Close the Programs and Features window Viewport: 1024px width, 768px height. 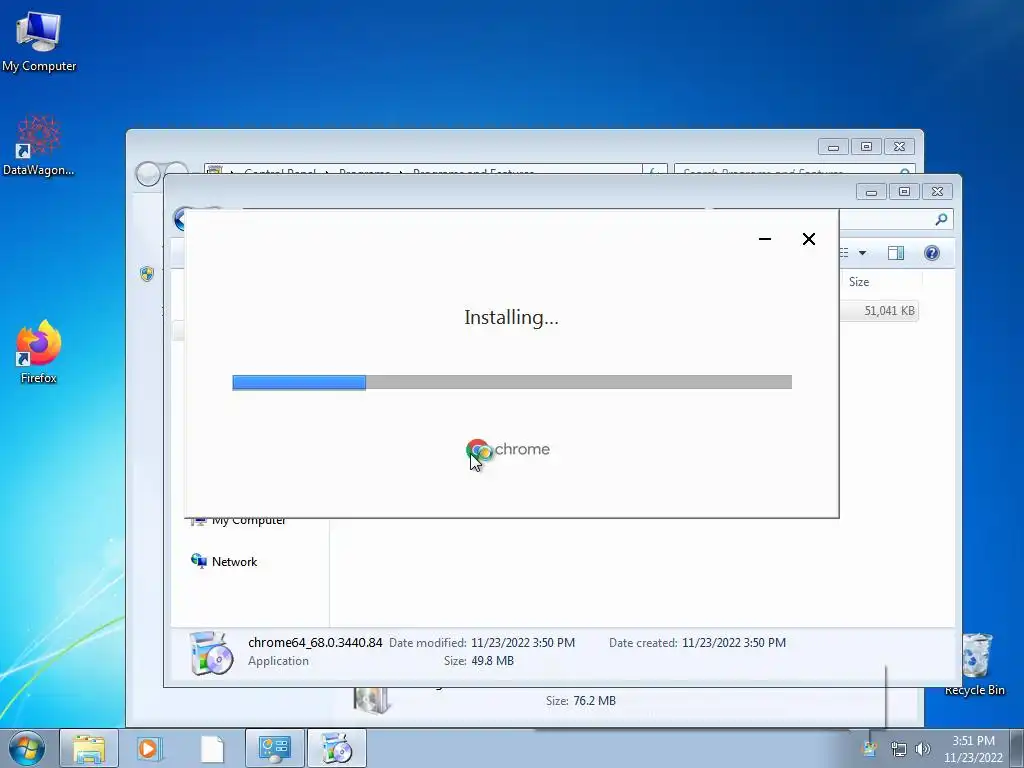click(899, 147)
